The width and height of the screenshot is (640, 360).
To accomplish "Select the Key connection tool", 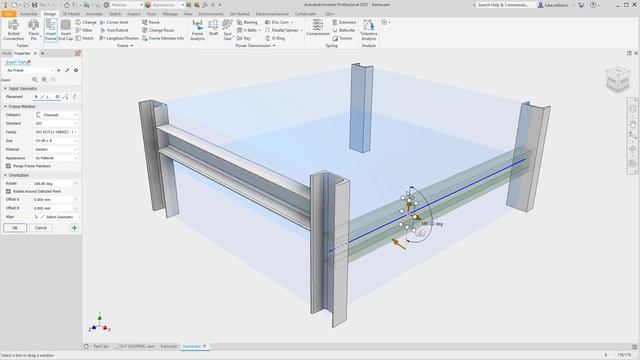I will [244, 38].
